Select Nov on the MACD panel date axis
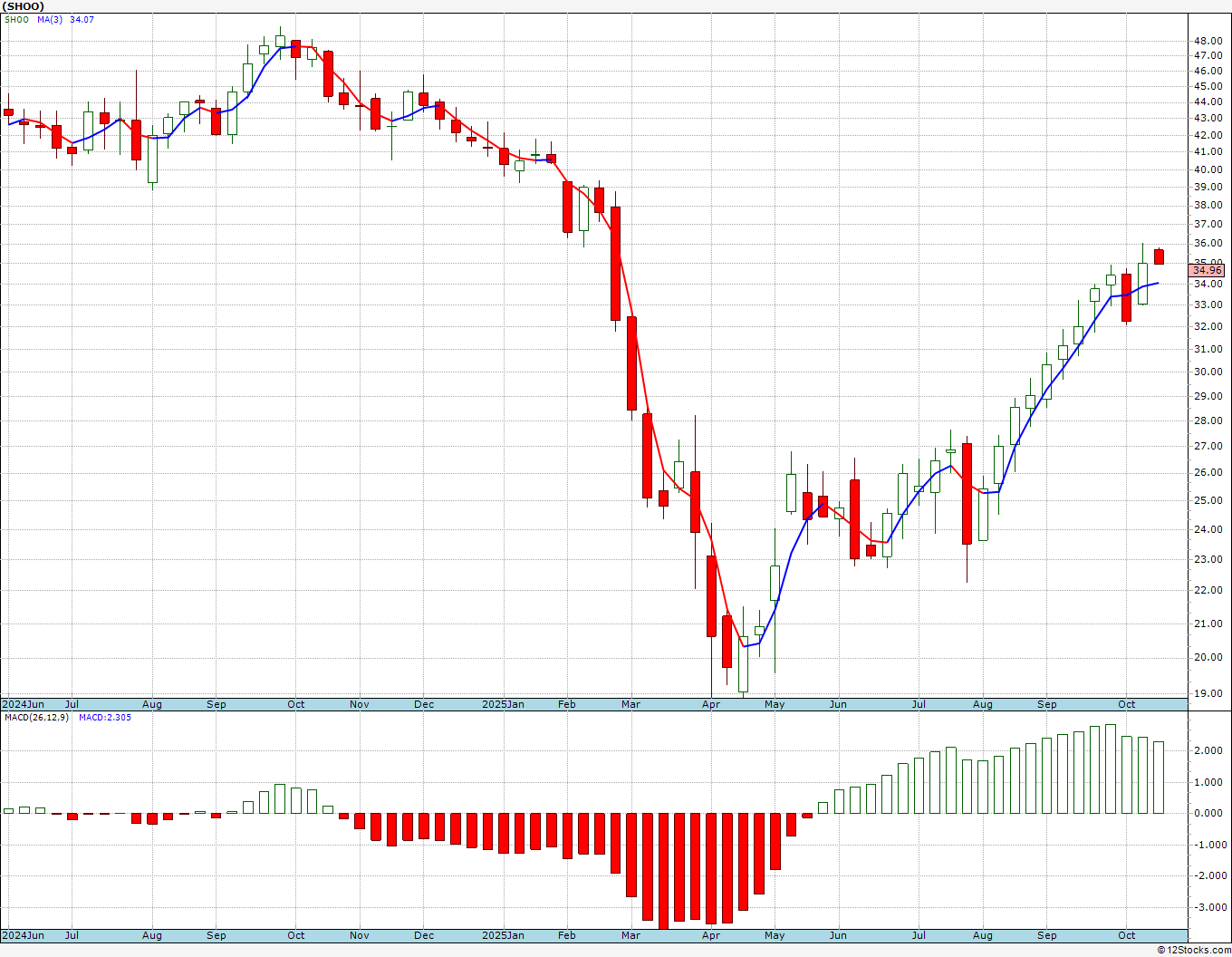 pyautogui.click(x=360, y=935)
